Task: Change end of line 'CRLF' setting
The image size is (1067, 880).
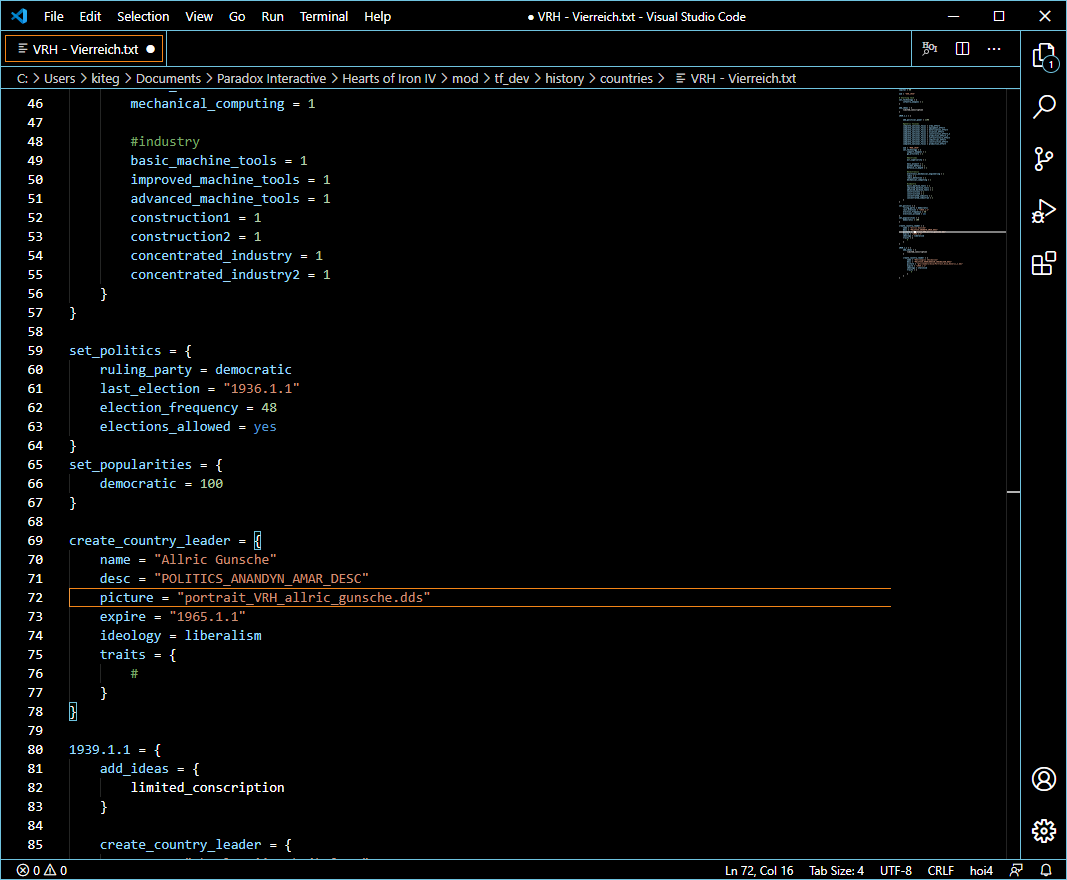Action: pyautogui.click(x=940, y=870)
